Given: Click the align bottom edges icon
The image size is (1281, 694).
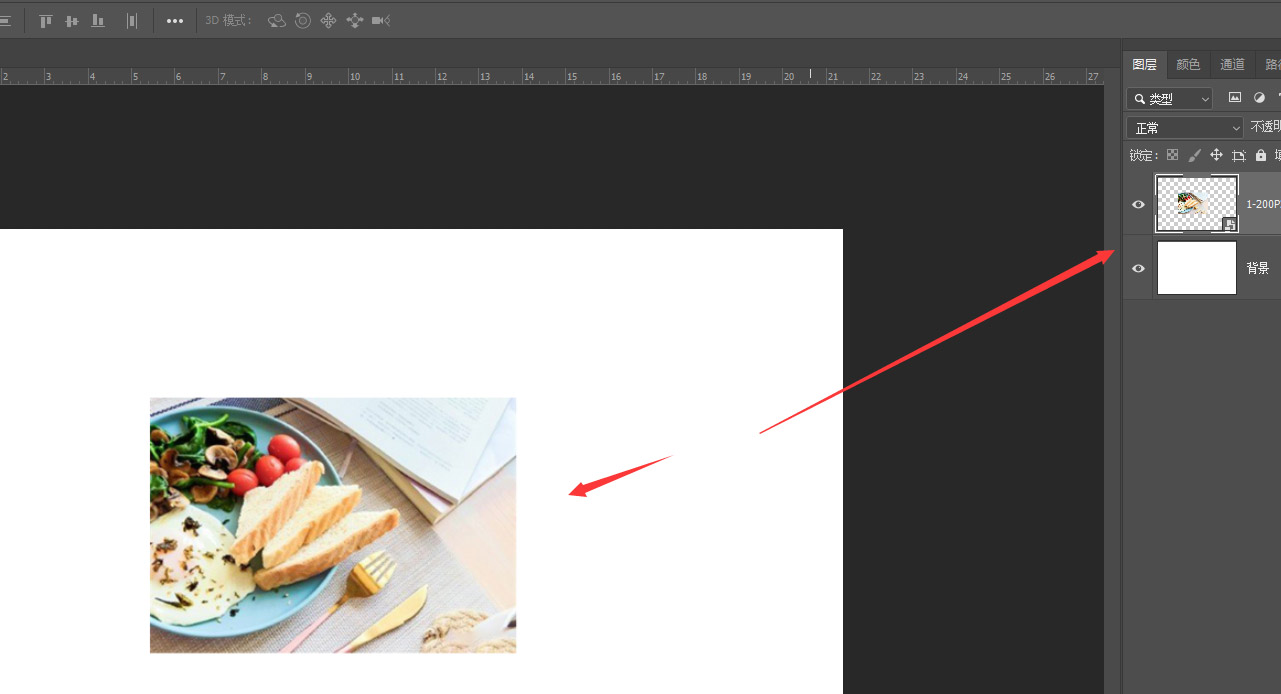Looking at the screenshot, I should [98, 20].
